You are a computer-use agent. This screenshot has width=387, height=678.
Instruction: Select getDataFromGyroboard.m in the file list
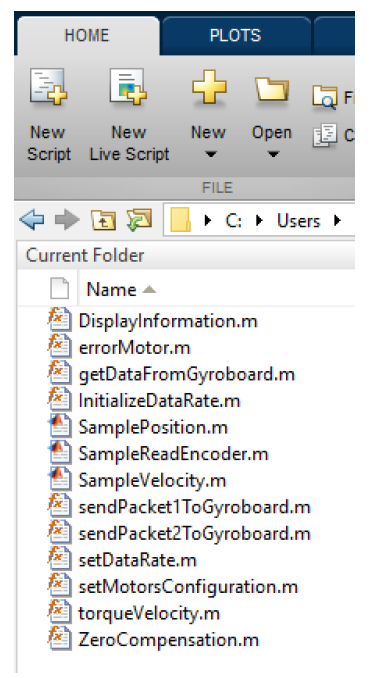pos(186,374)
